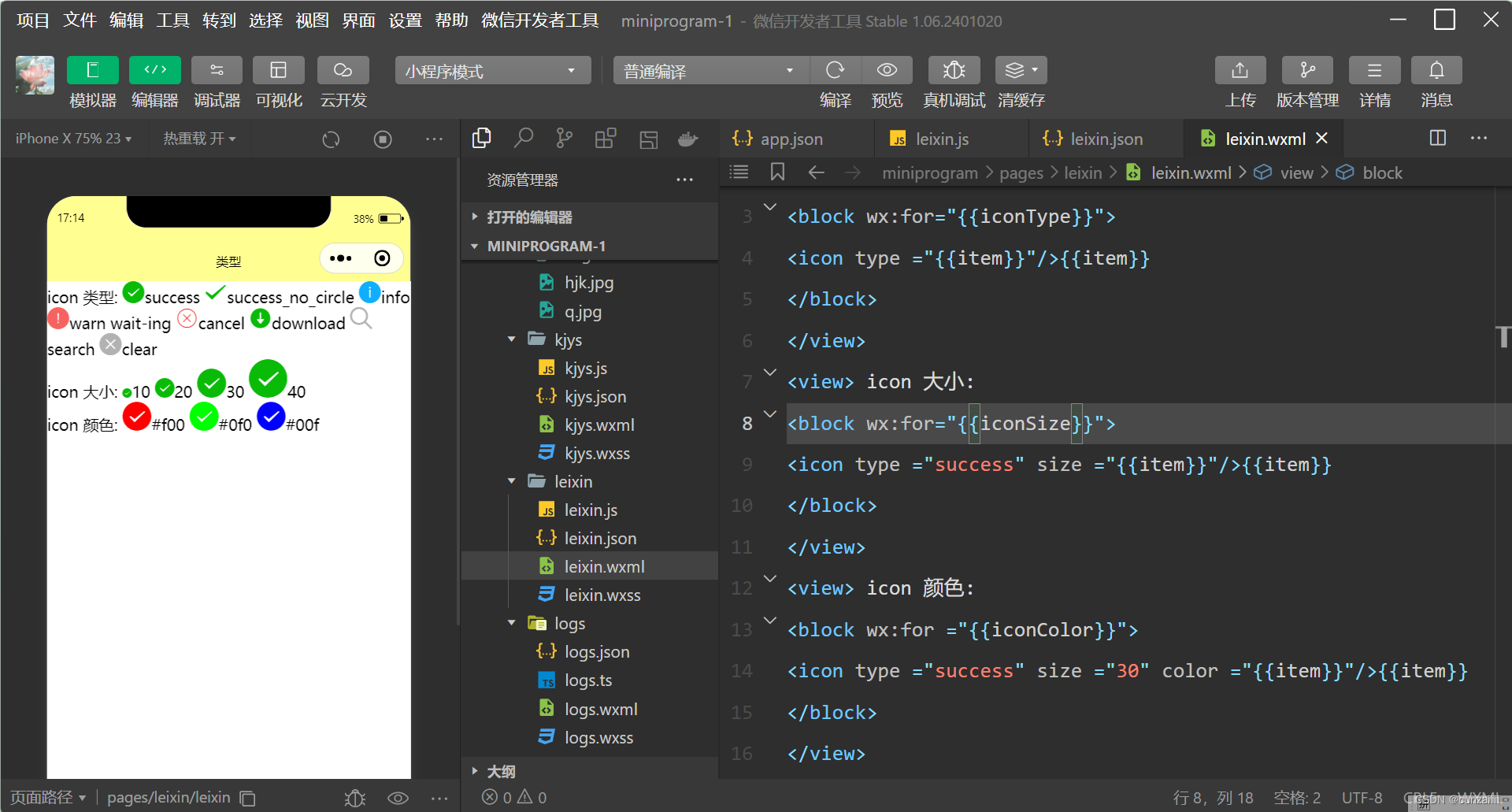Click UTF-8 encoding in status bar
The image size is (1512, 812).
[1362, 798]
